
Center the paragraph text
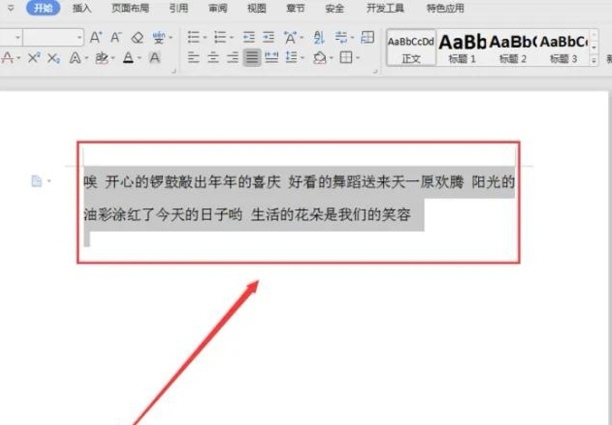click(213, 58)
